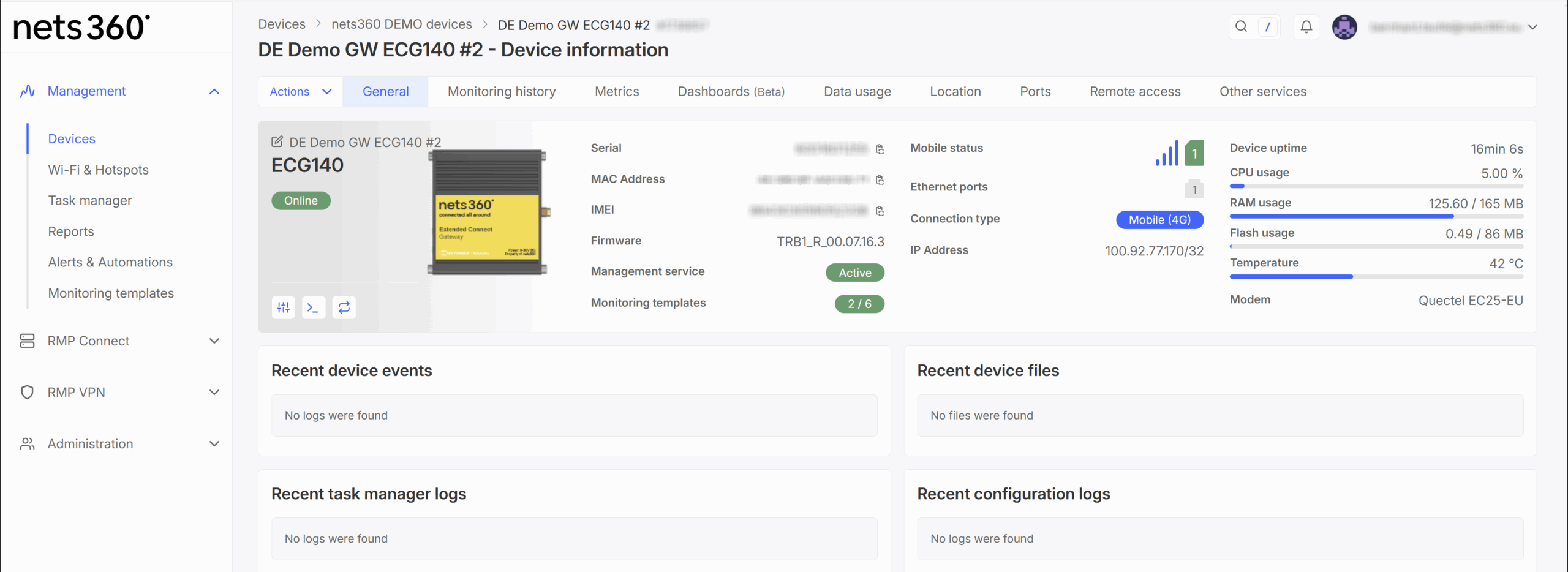Click the mobile signal strength bars
1568x572 pixels.
(1167, 153)
